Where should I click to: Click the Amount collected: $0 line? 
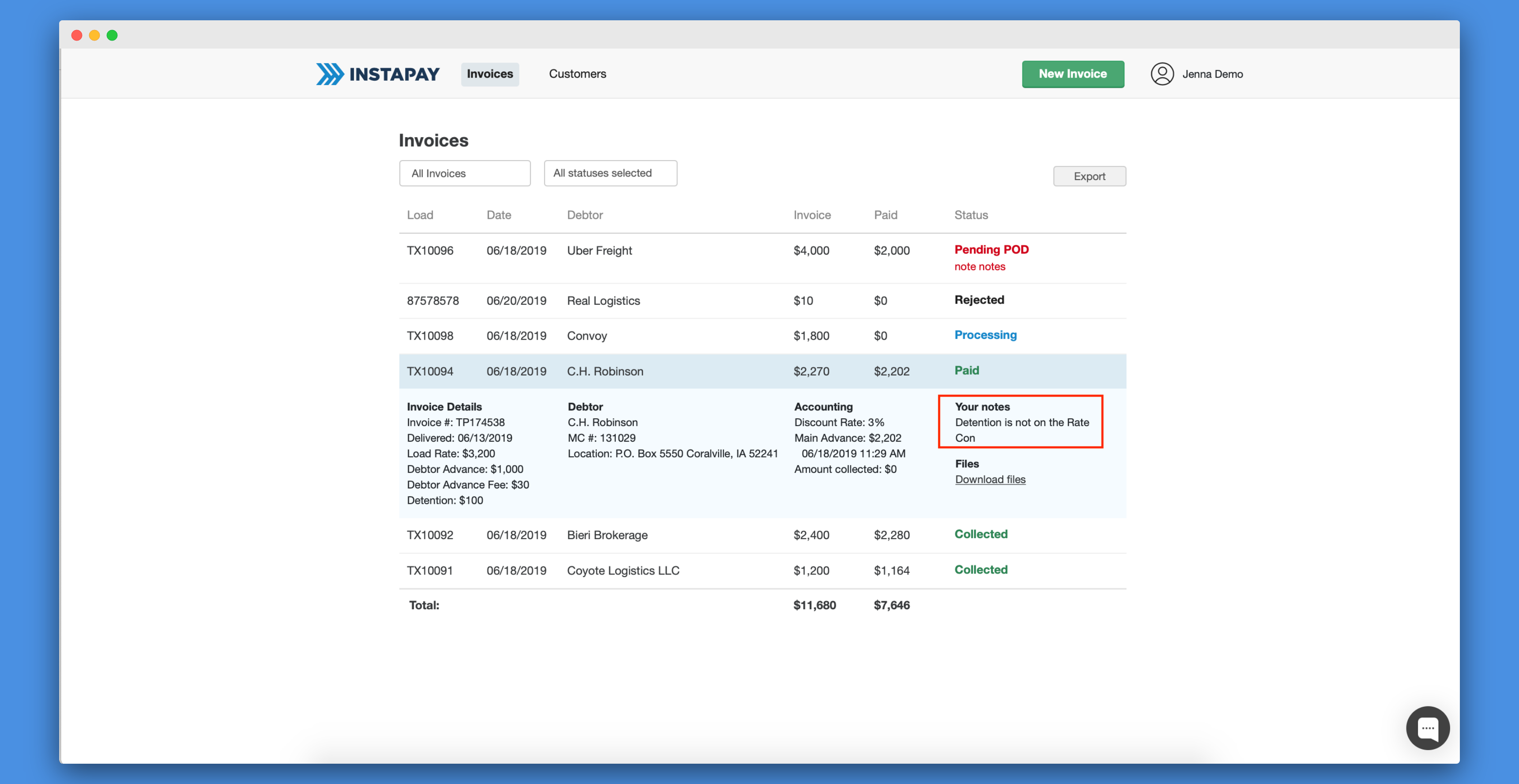point(845,469)
